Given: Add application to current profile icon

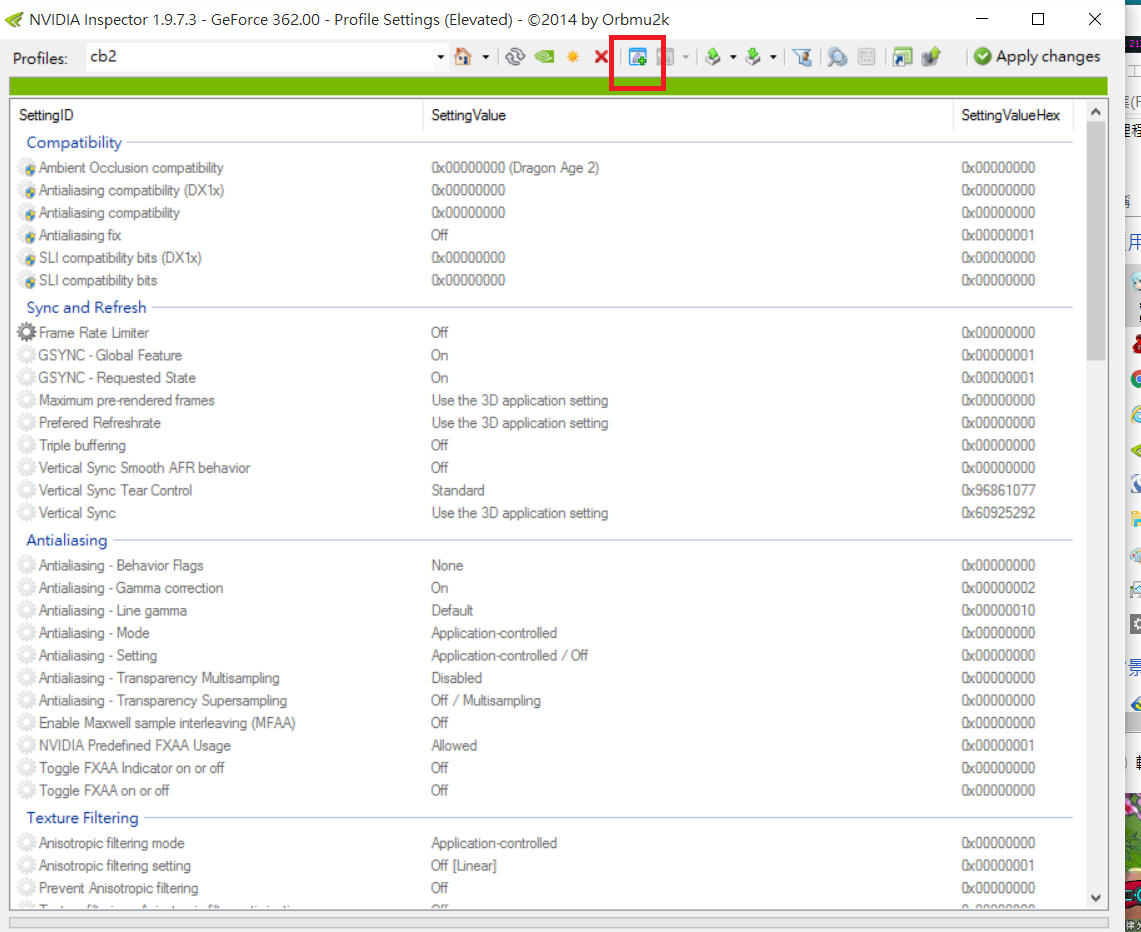Looking at the screenshot, I should point(637,57).
